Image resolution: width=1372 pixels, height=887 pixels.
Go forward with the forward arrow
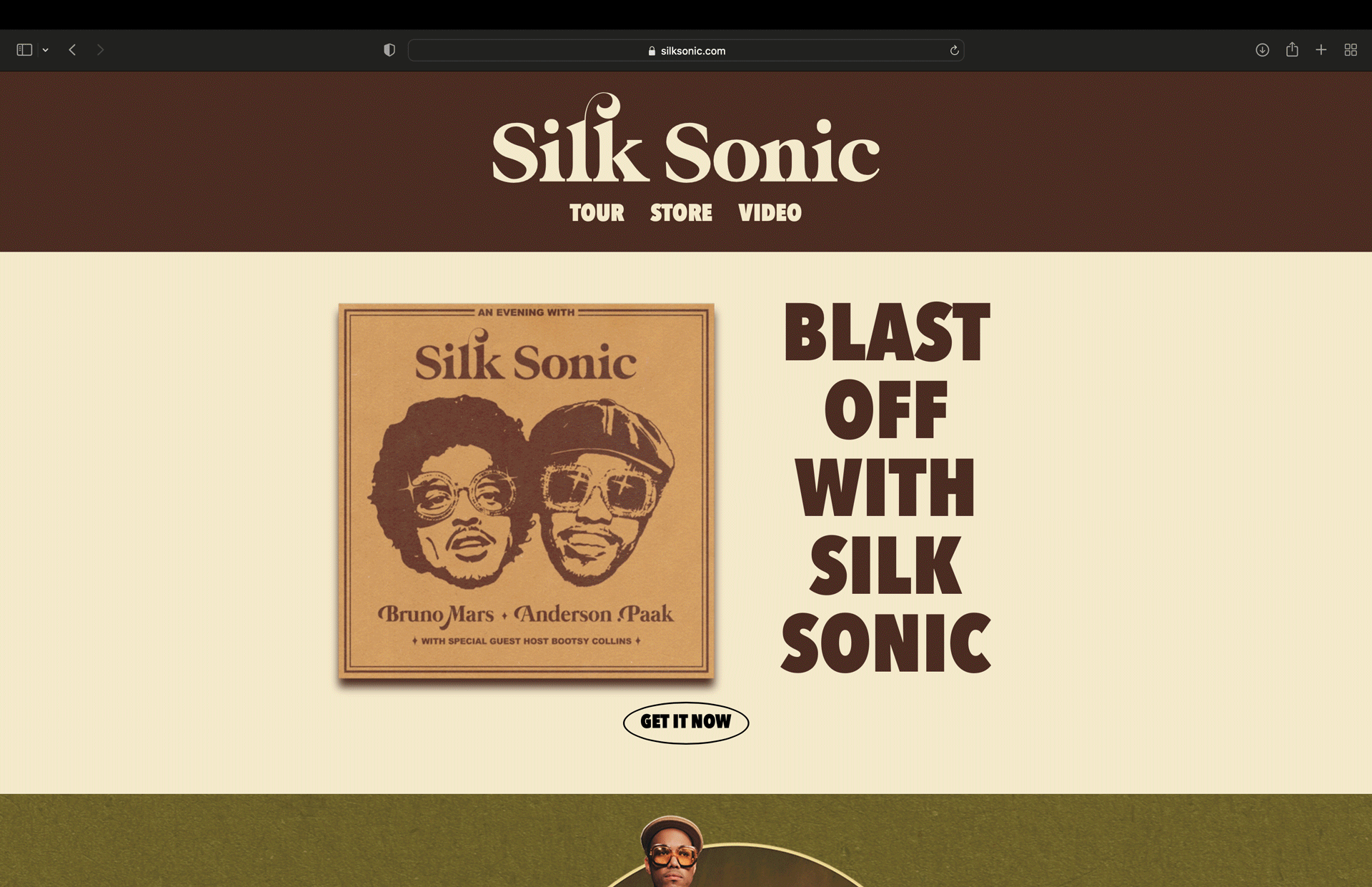pyautogui.click(x=100, y=50)
